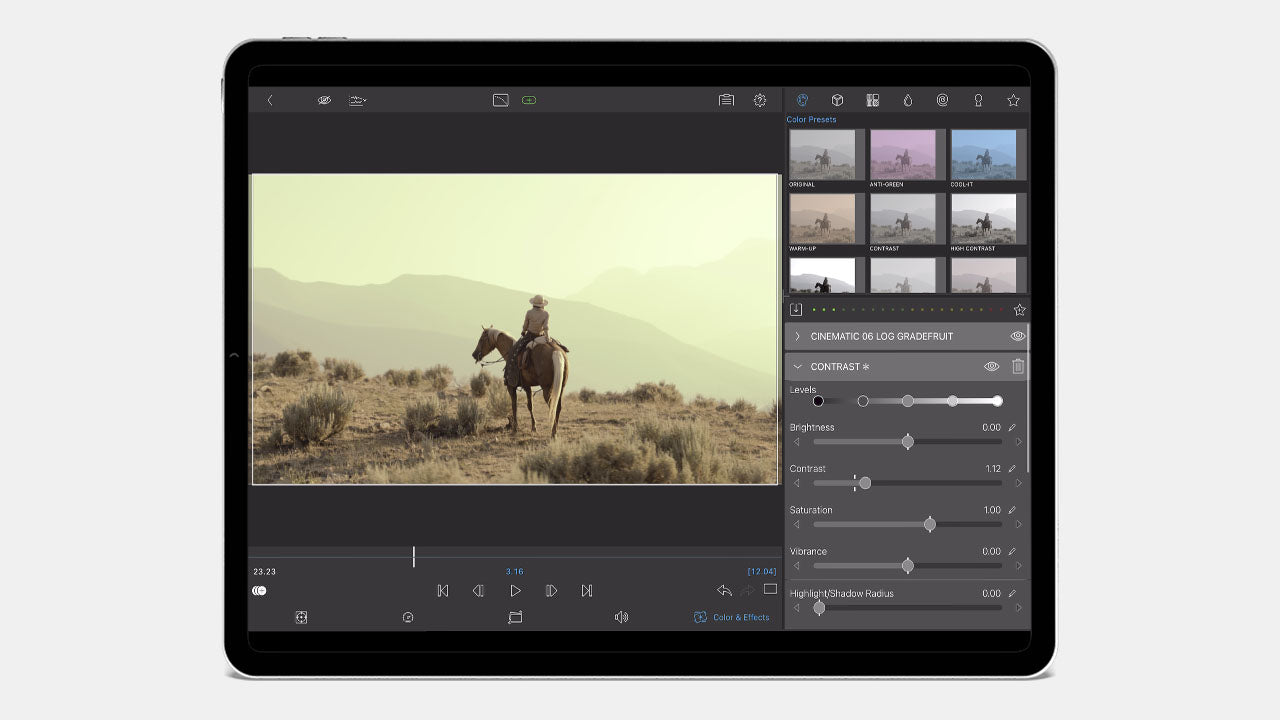Viewport: 1280px width, 720px height.
Task: Click the undo arrow
Action: 724,591
